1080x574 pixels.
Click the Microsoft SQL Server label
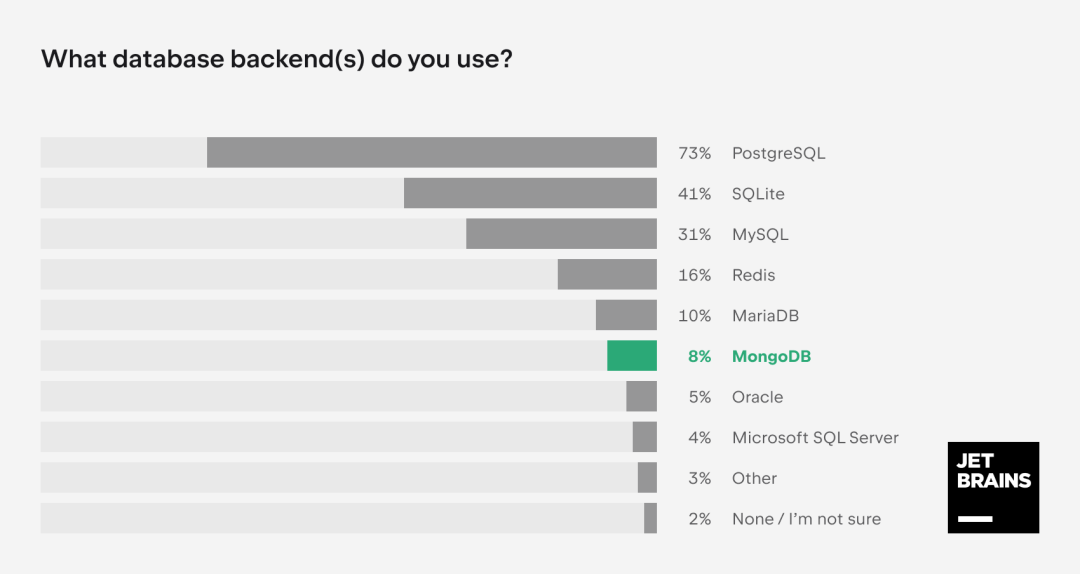click(816, 438)
